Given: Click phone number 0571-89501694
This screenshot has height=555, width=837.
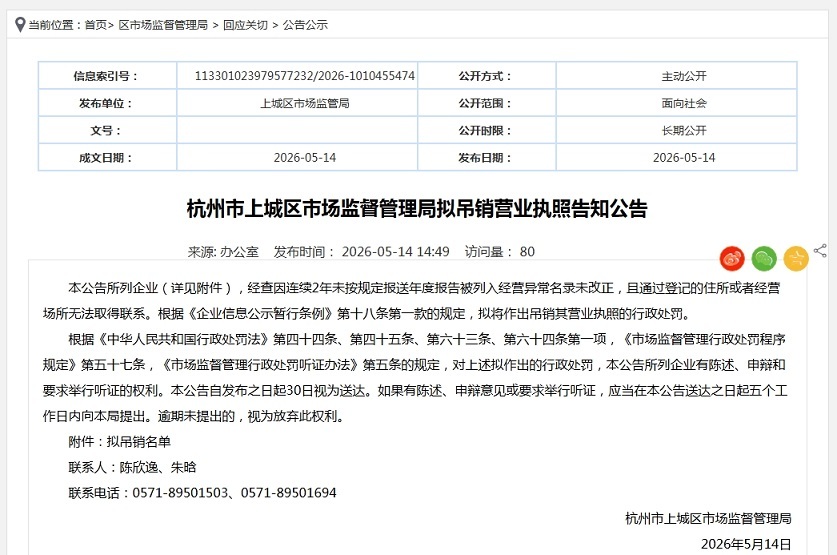Looking at the screenshot, I should [x=288, y=493].
